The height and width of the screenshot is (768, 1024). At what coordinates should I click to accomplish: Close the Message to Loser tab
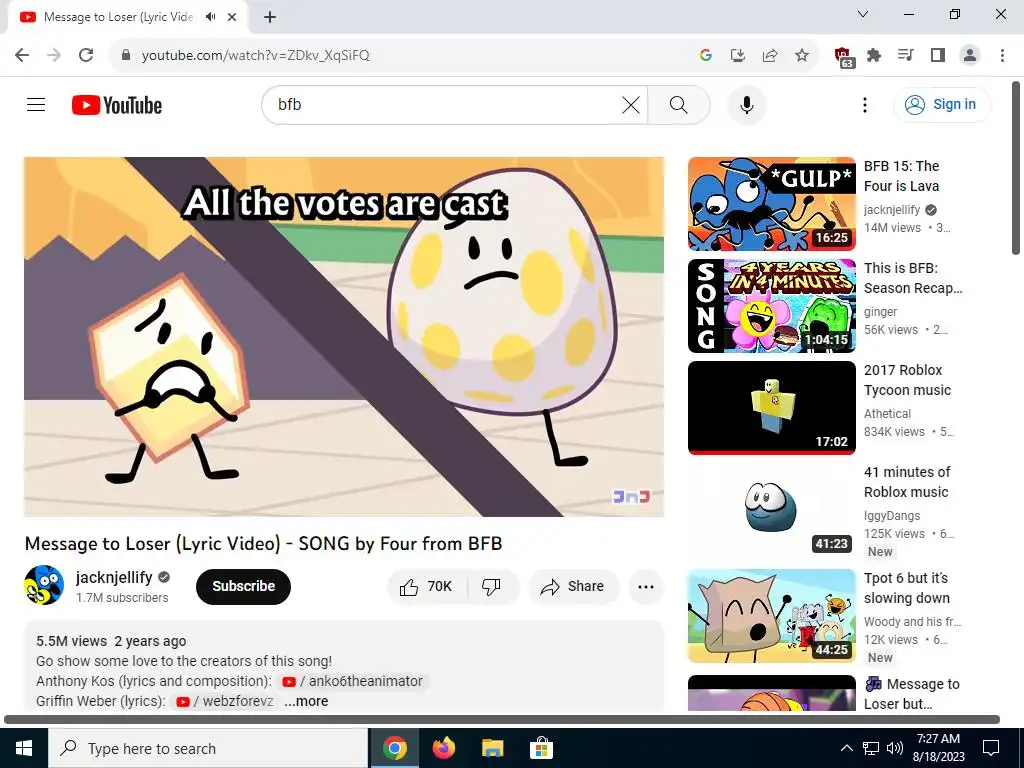(232, 17)
